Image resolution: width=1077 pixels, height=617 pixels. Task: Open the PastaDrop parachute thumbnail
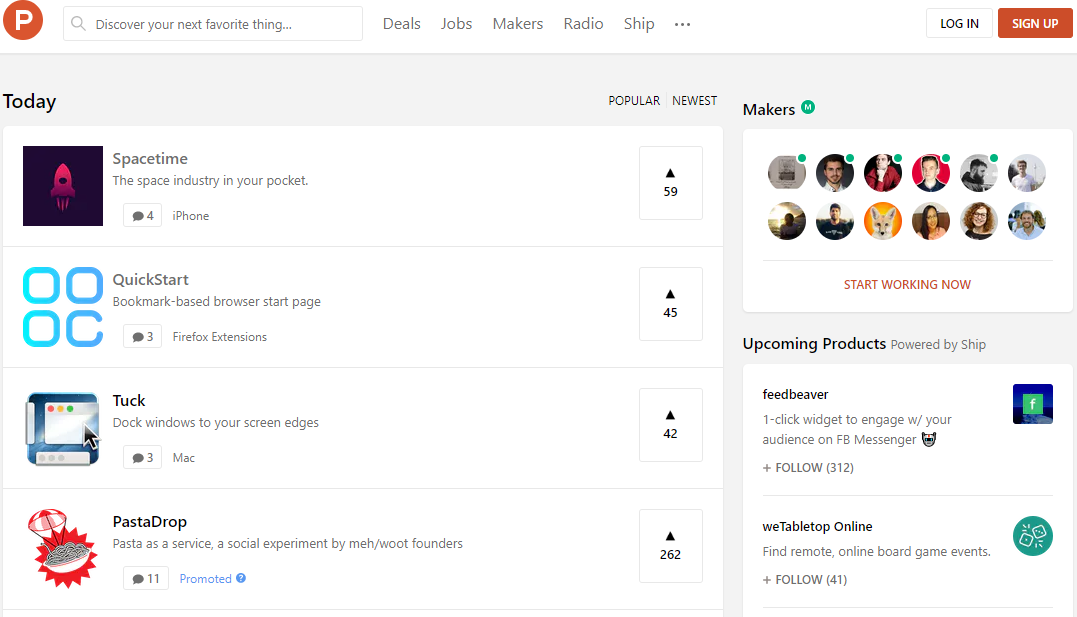coord(63,549)
